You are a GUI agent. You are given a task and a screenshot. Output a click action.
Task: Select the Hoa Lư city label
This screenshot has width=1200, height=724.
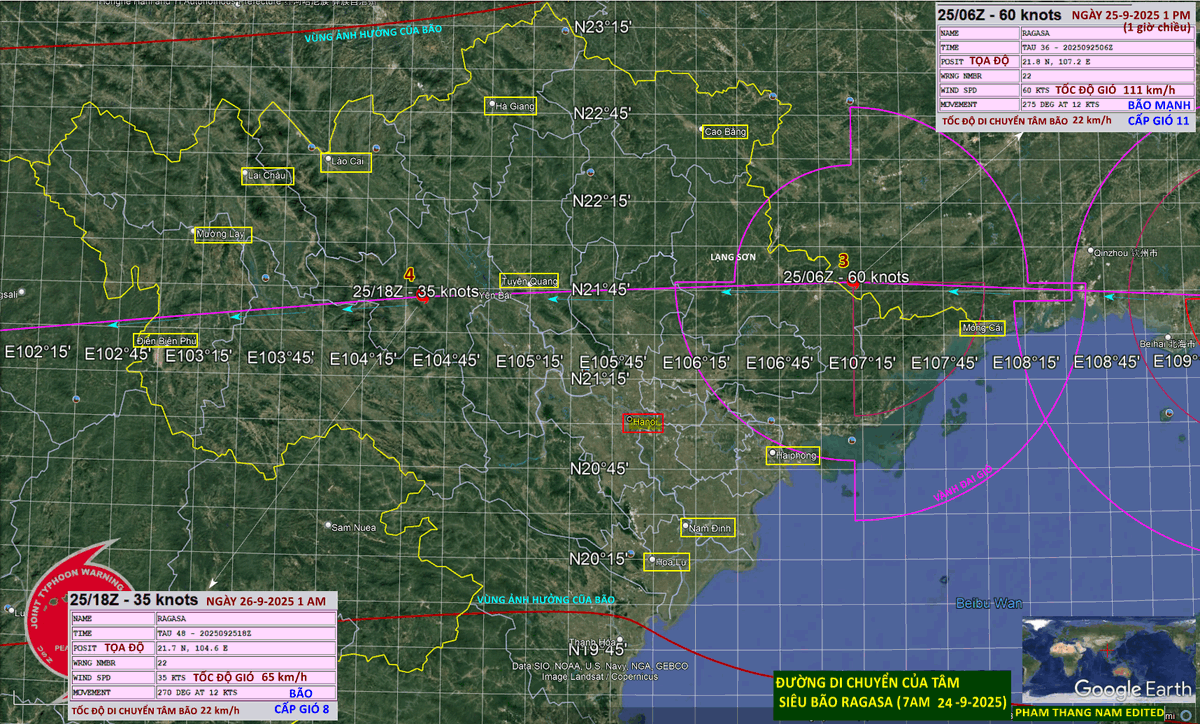(666, 562)
